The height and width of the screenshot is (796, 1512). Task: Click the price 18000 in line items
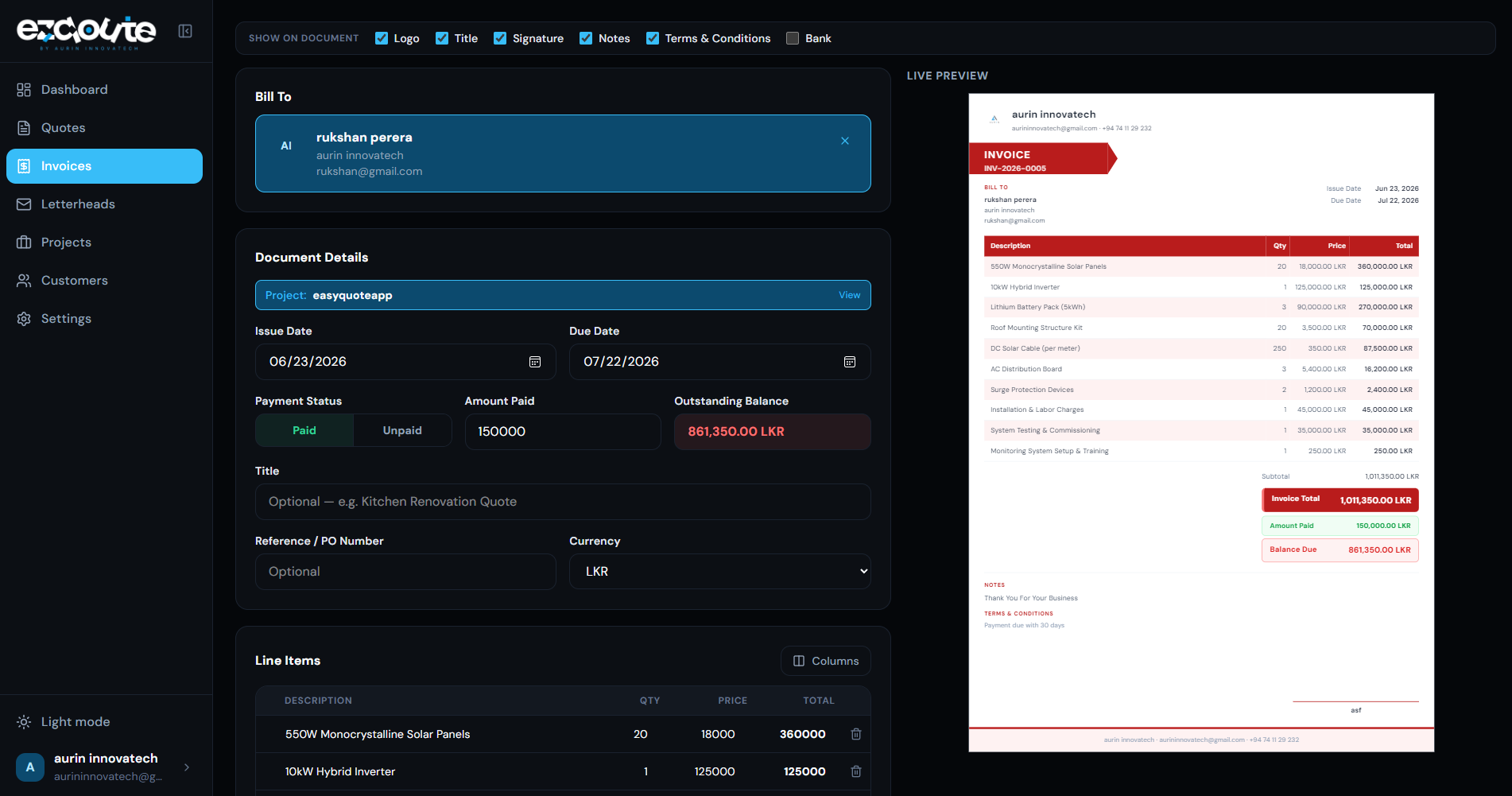click(718, 734)
